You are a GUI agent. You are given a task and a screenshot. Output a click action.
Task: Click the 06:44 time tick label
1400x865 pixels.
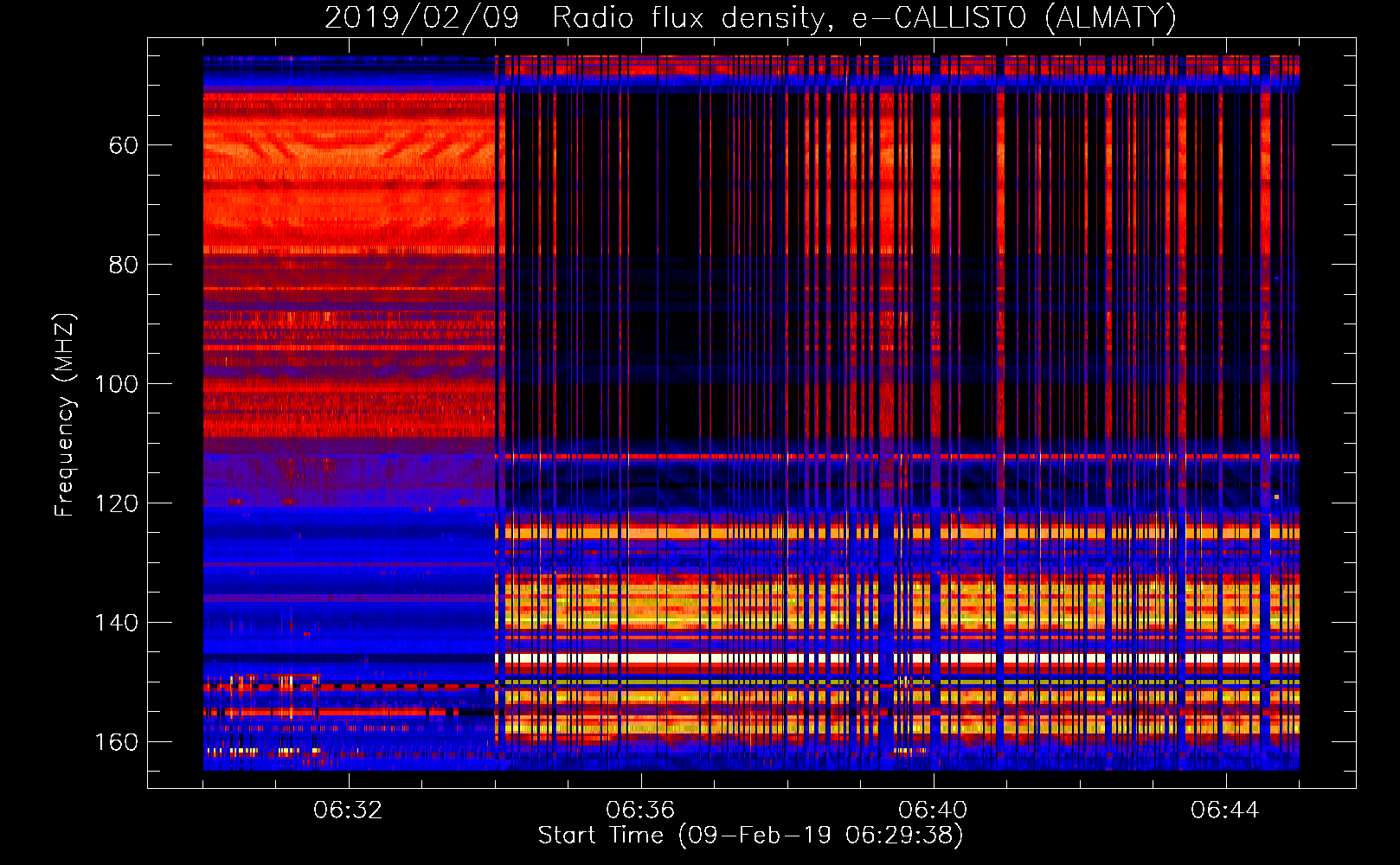(1225, 810)
